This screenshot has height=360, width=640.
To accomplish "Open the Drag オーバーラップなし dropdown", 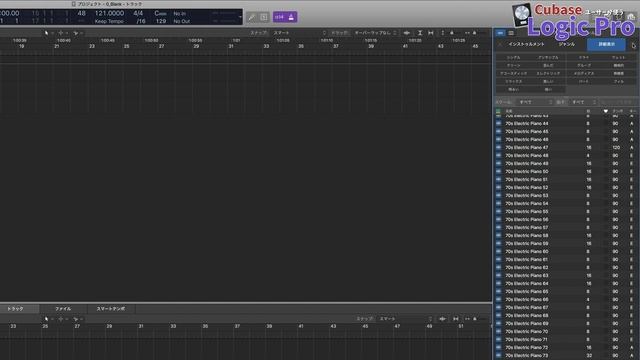I will point(375,33).
